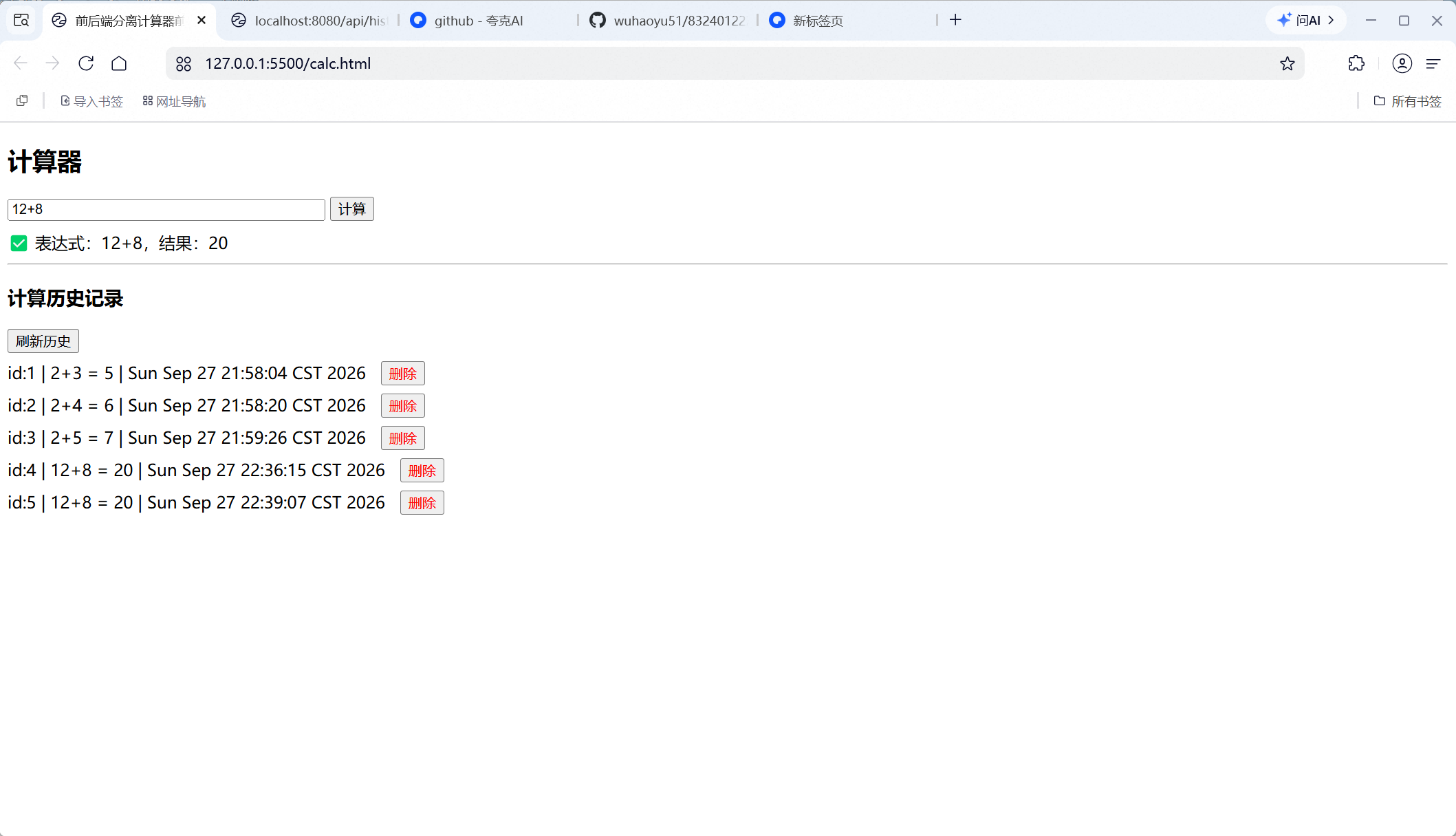Open the 所有书签 folder
This screenshot has height=836, width=1456.
pyautogui.click(x=1407, y=101)
